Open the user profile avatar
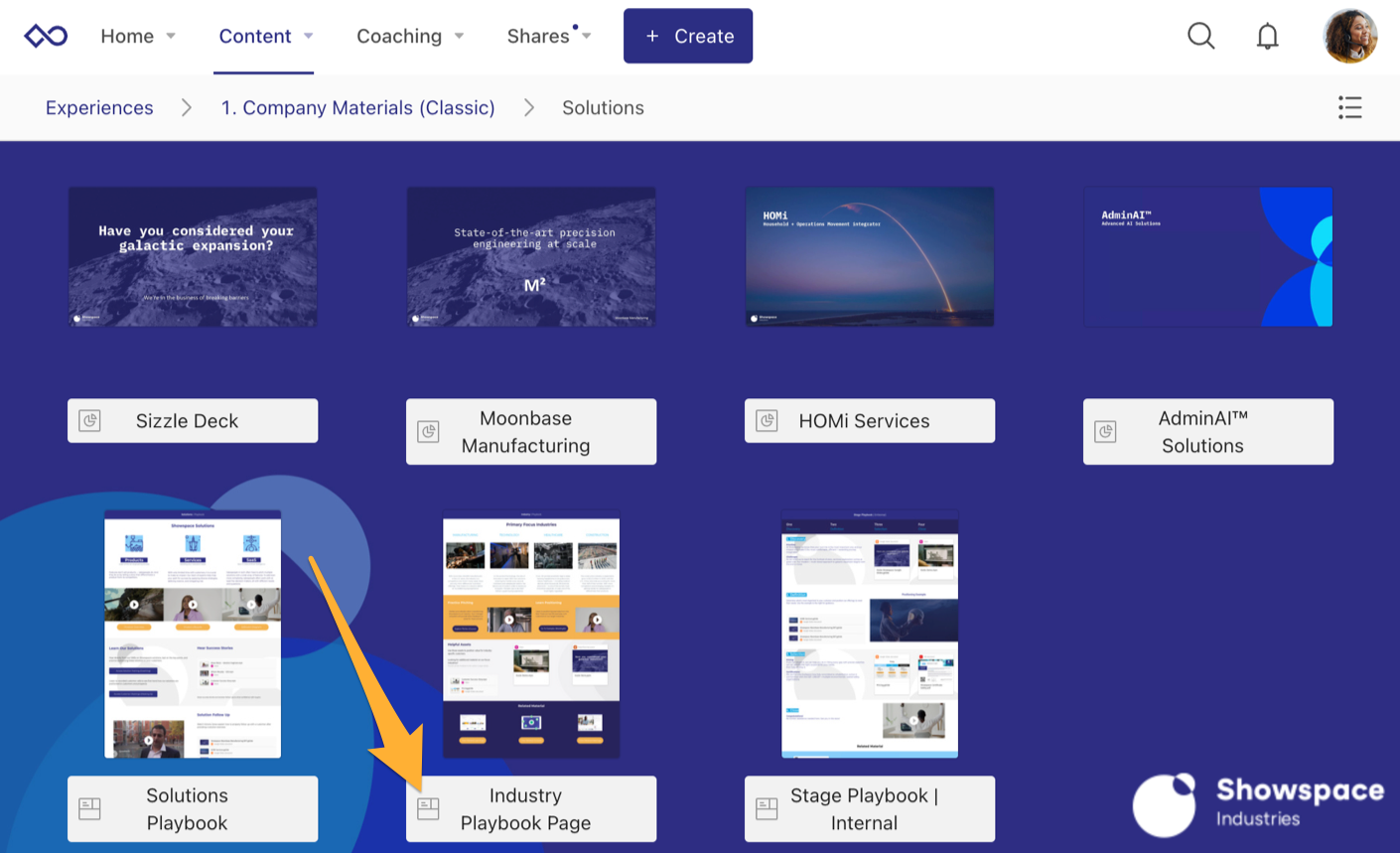 (1350, 36)
